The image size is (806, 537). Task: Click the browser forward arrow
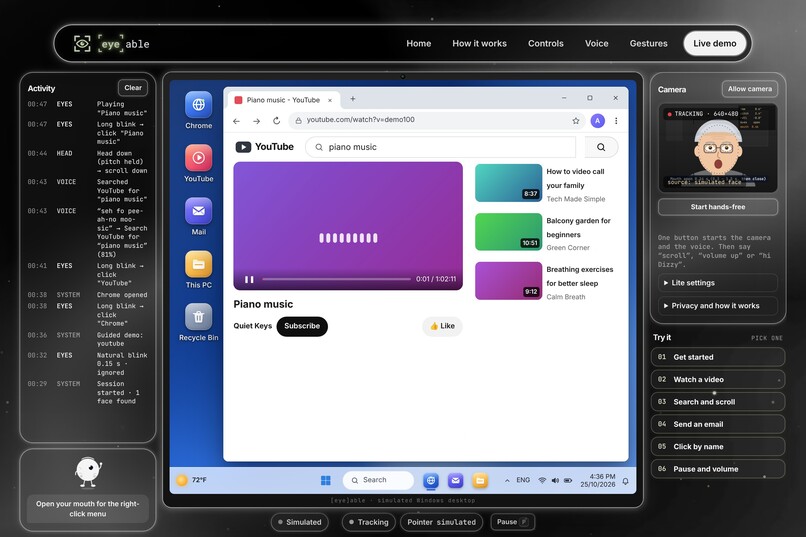coord(256,121)
